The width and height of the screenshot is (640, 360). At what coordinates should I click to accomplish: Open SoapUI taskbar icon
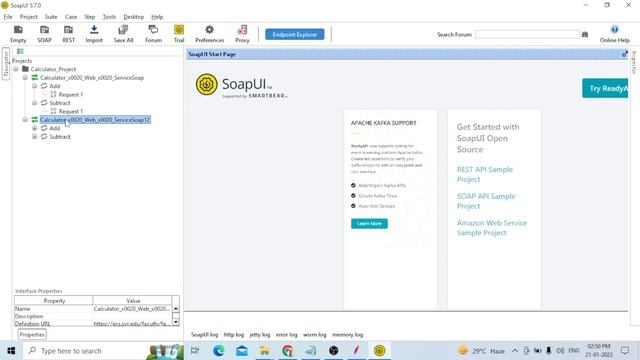click(x=380, y=350)
